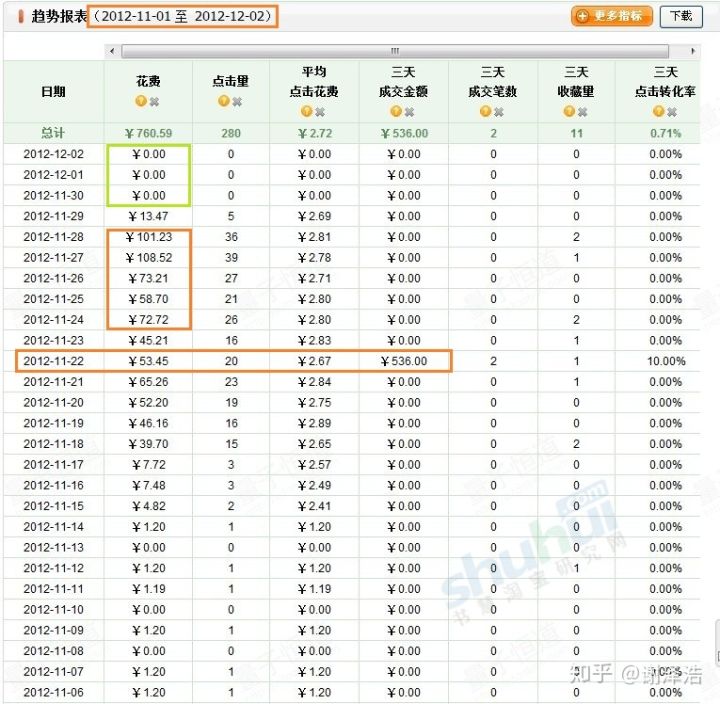Click average click cost ￥2.67

(x=315, y=361)
